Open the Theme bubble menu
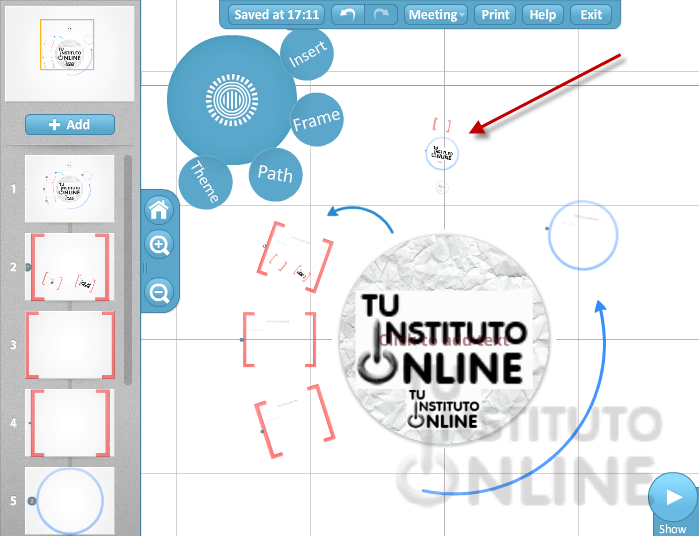699x536 pixels. (205, 182)
